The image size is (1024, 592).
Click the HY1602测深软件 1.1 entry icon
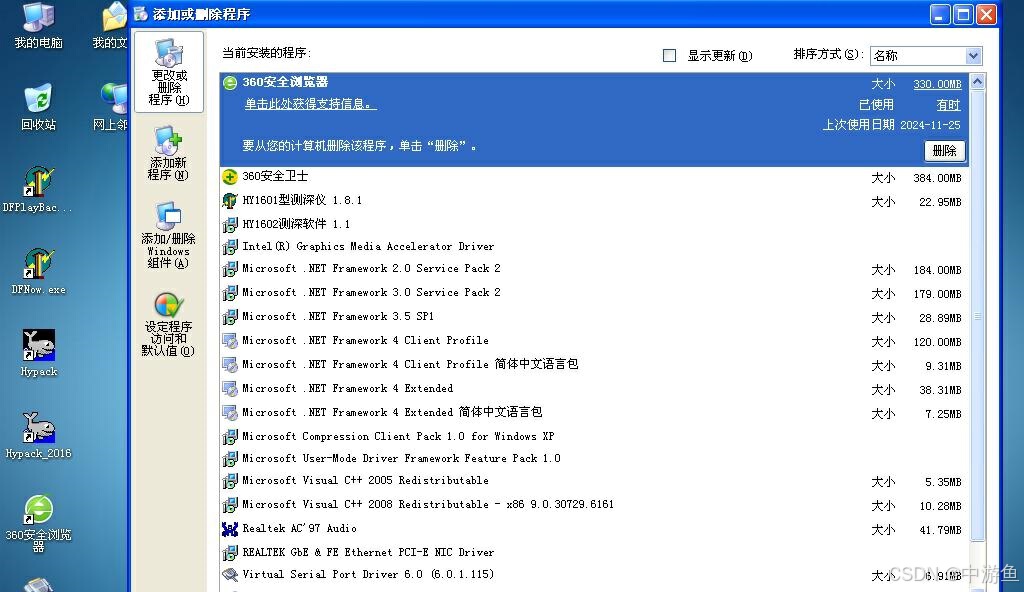pyautogui.click(x=230, y=225)
